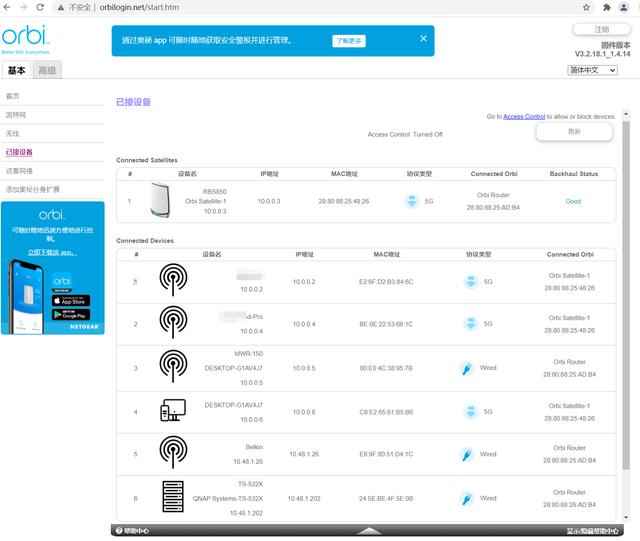Viewport: 640px width, 541px height.
Task: Open the Internet menu item in sidebar
Action: click(x=16, y=115)
